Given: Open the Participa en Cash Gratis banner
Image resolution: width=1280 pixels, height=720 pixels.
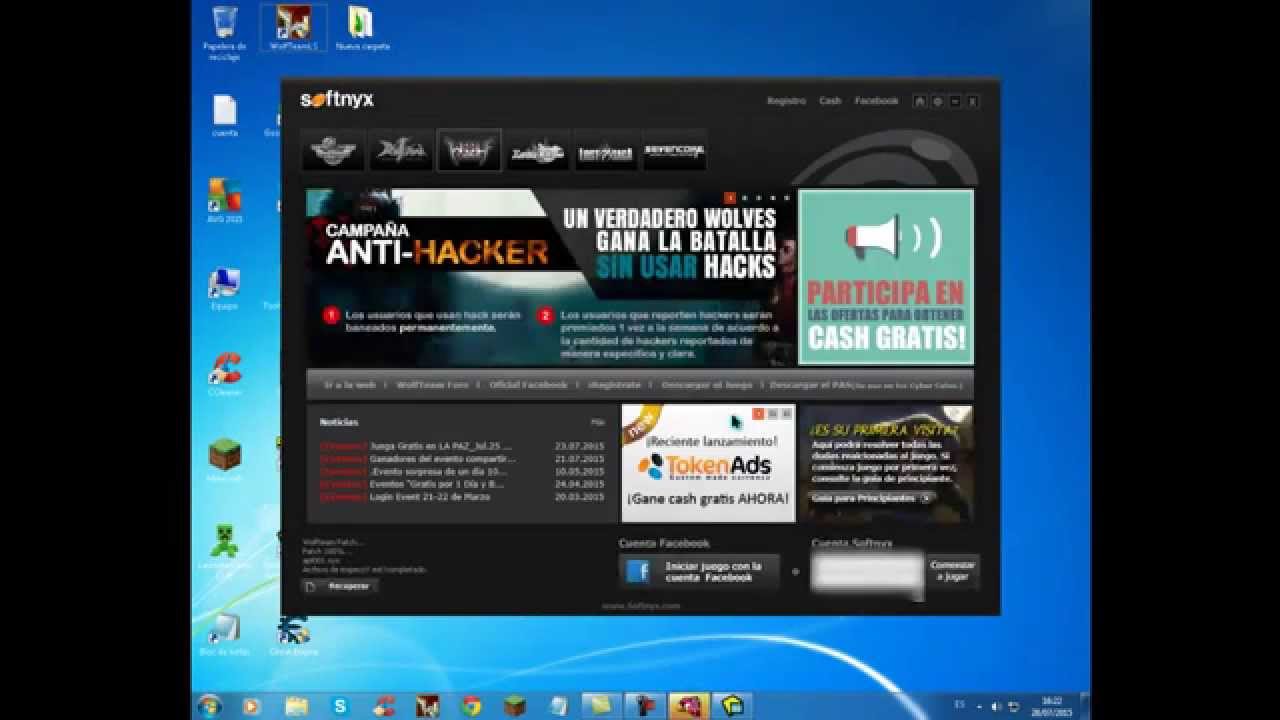Looking at the screenshot, I should pyautogui.click(x=886, y=277).
